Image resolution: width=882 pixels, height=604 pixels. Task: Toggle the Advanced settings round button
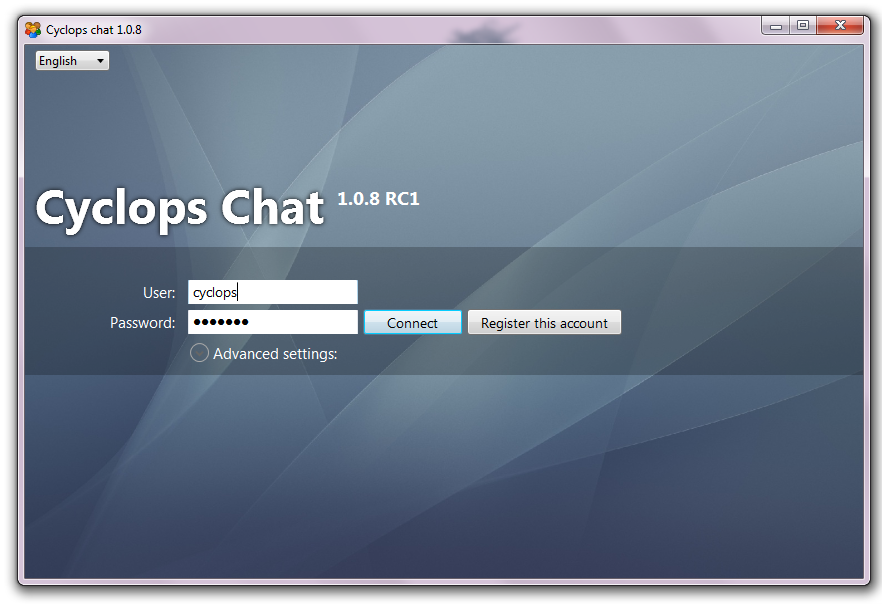pos(199,353)
